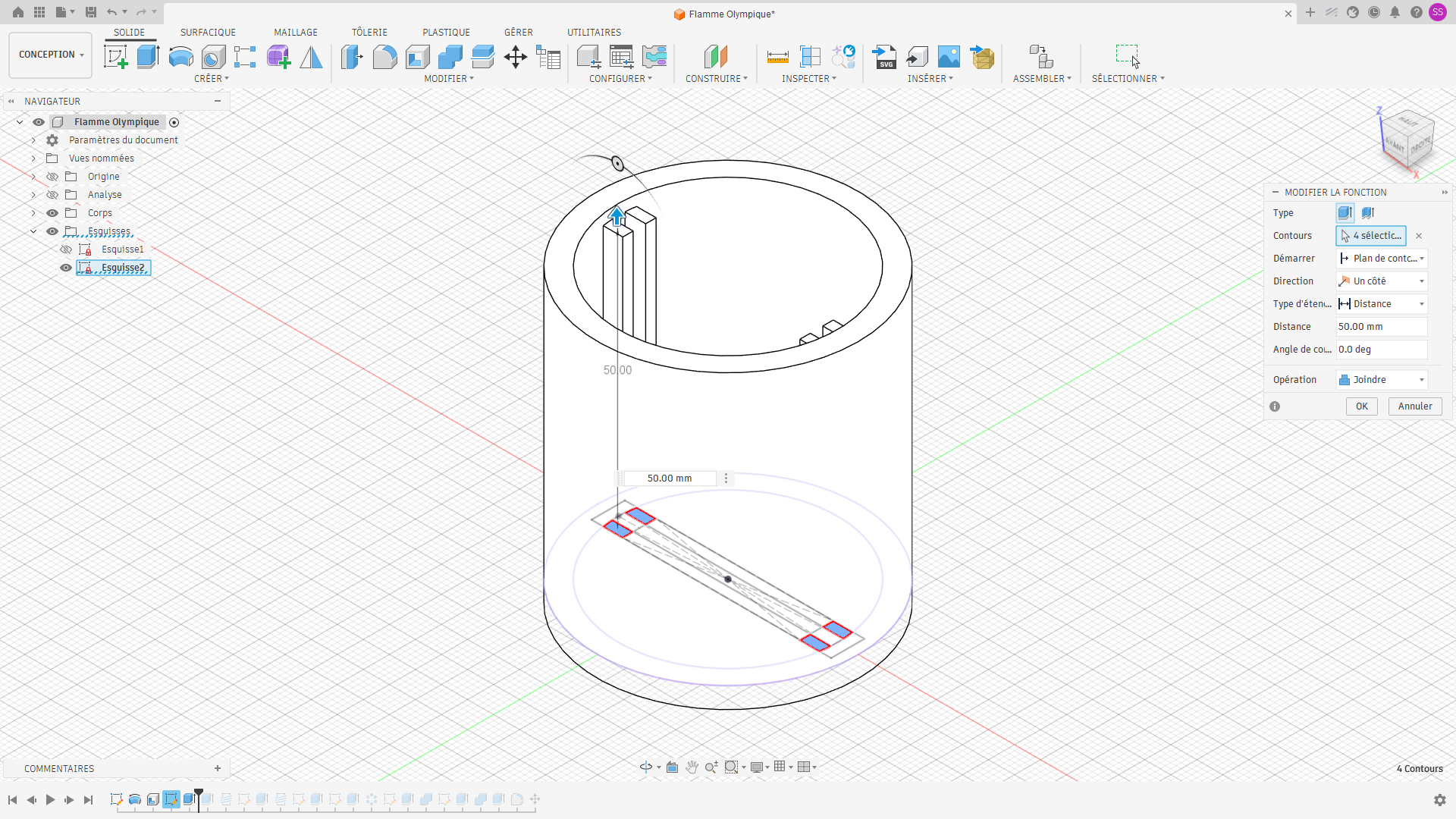Select the thin extrude Type option
Viewport: 1456px width, 819px height.
(x=1368, y=213)
